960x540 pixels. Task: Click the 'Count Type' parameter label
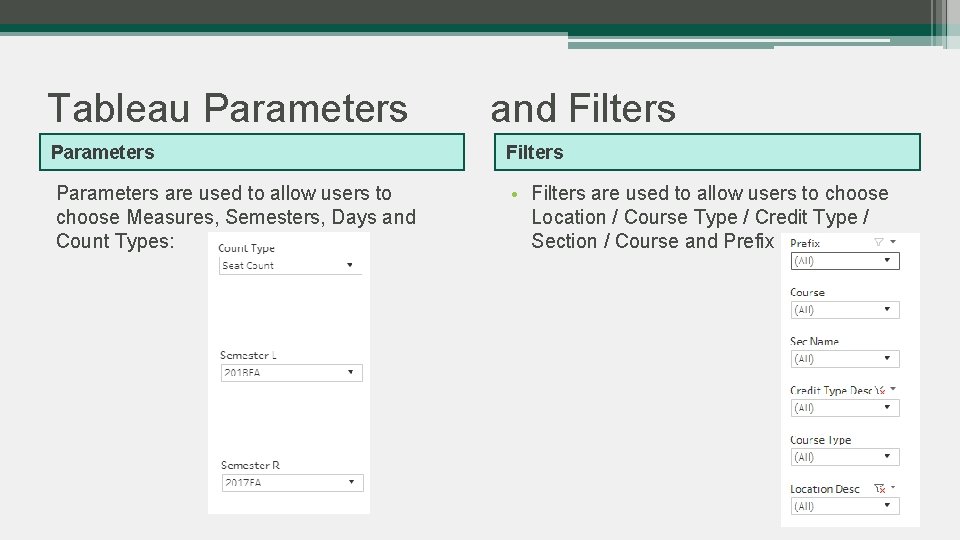[x=246, y=248]
